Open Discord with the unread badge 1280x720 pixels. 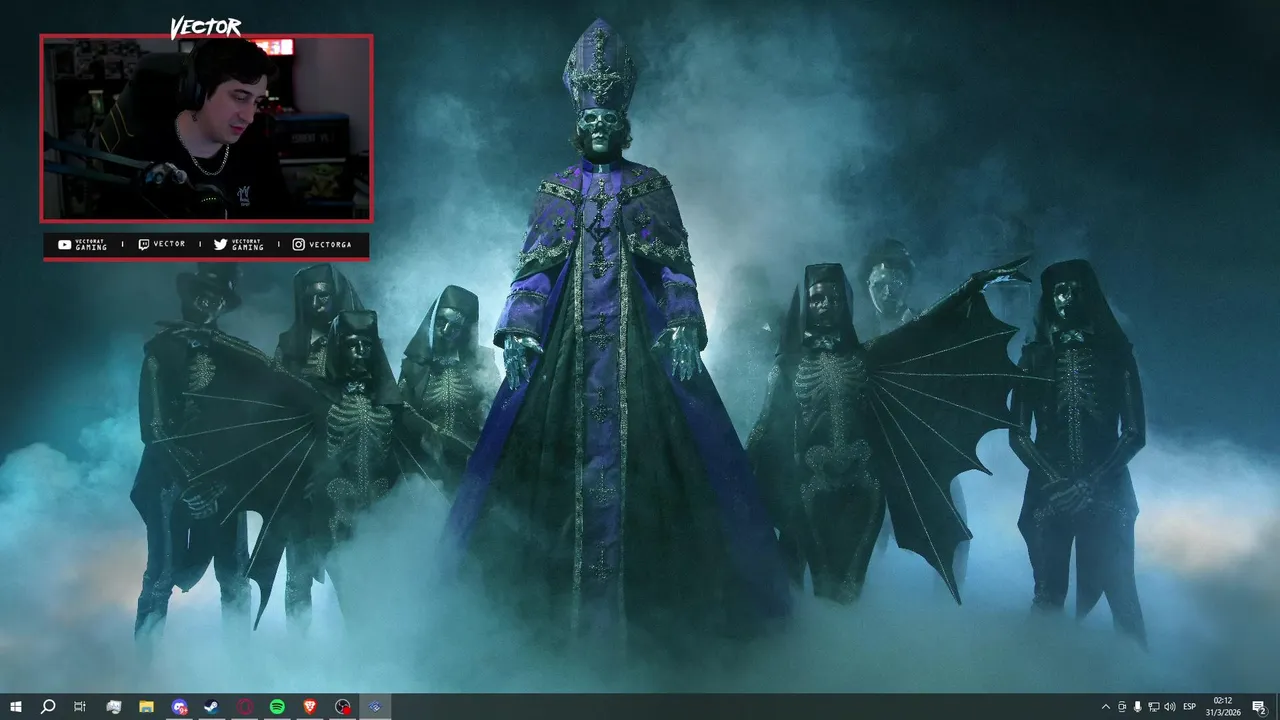(x=179, y=707)
